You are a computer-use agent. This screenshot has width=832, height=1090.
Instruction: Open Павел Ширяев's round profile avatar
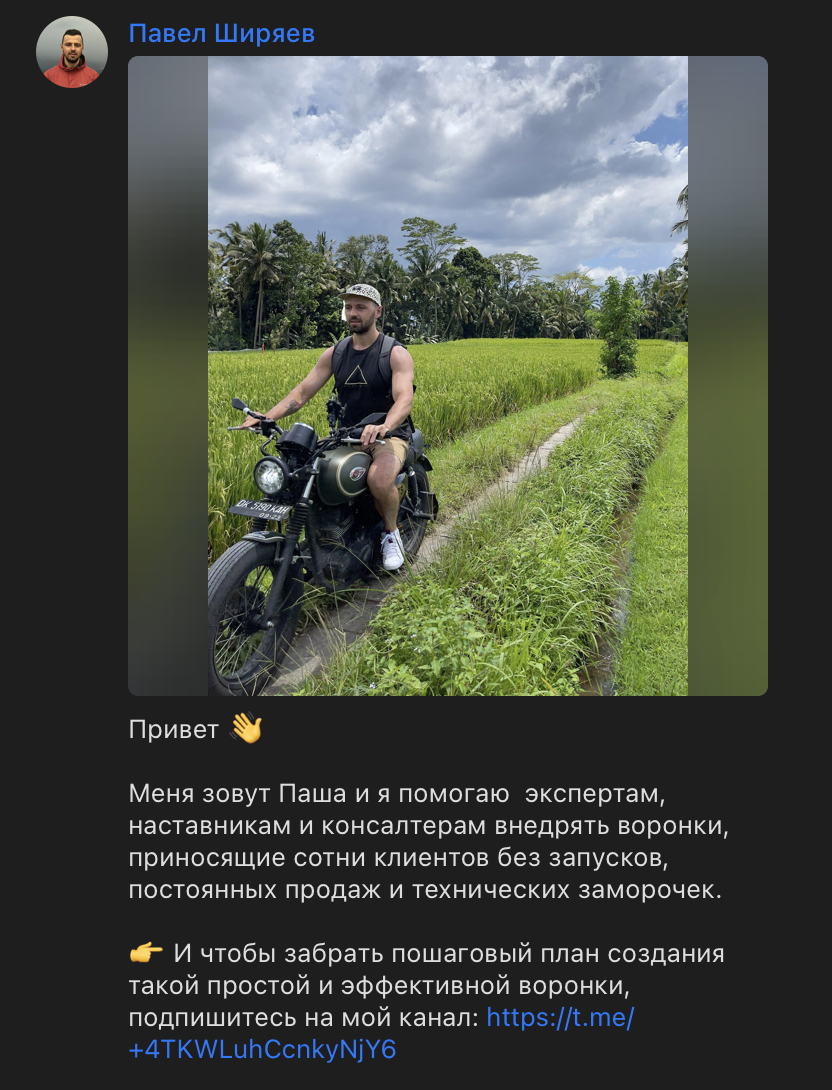click(x=72, y=51)
